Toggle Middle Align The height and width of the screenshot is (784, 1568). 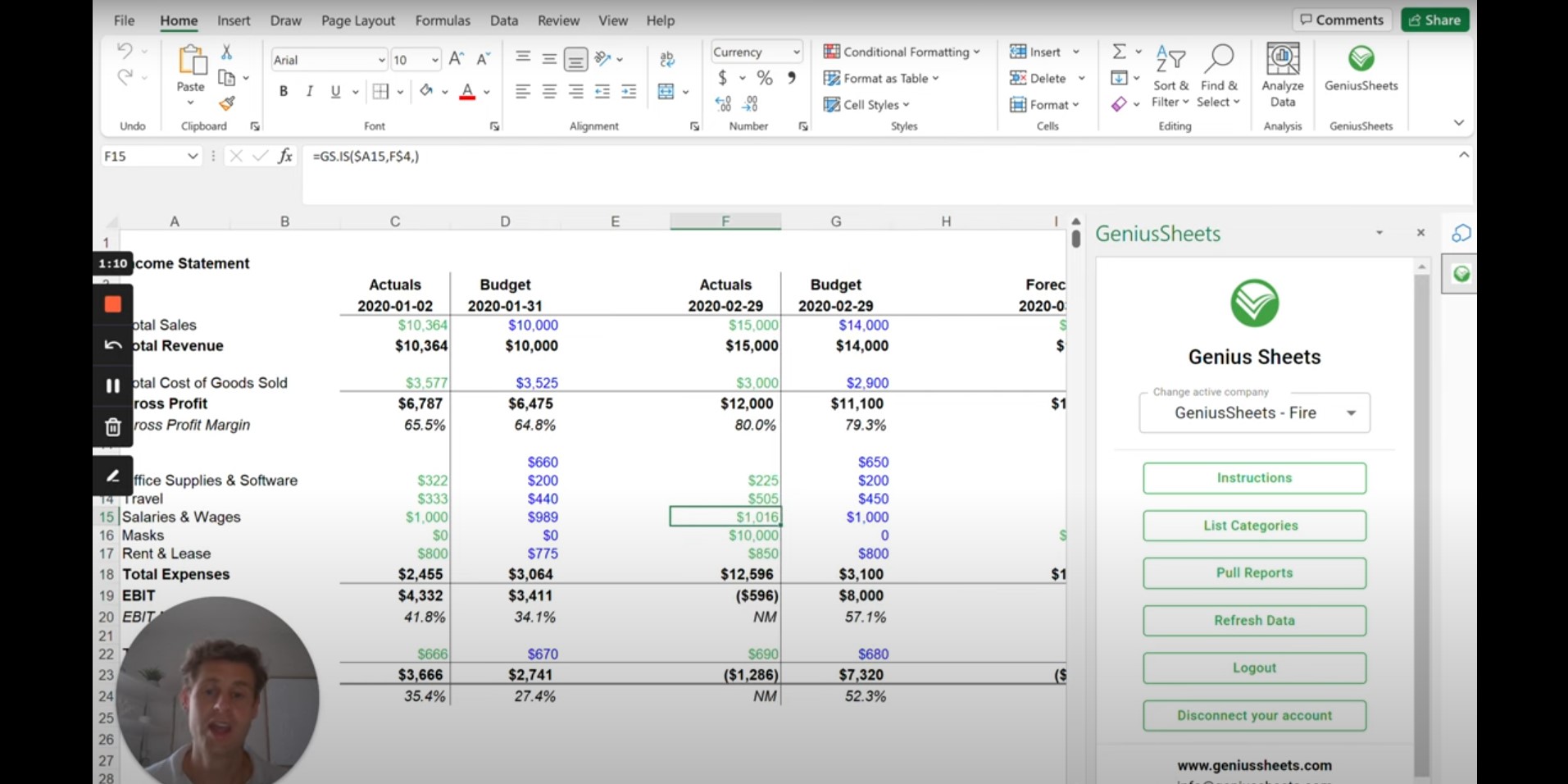pyautogui.click(x=549, y=58)
